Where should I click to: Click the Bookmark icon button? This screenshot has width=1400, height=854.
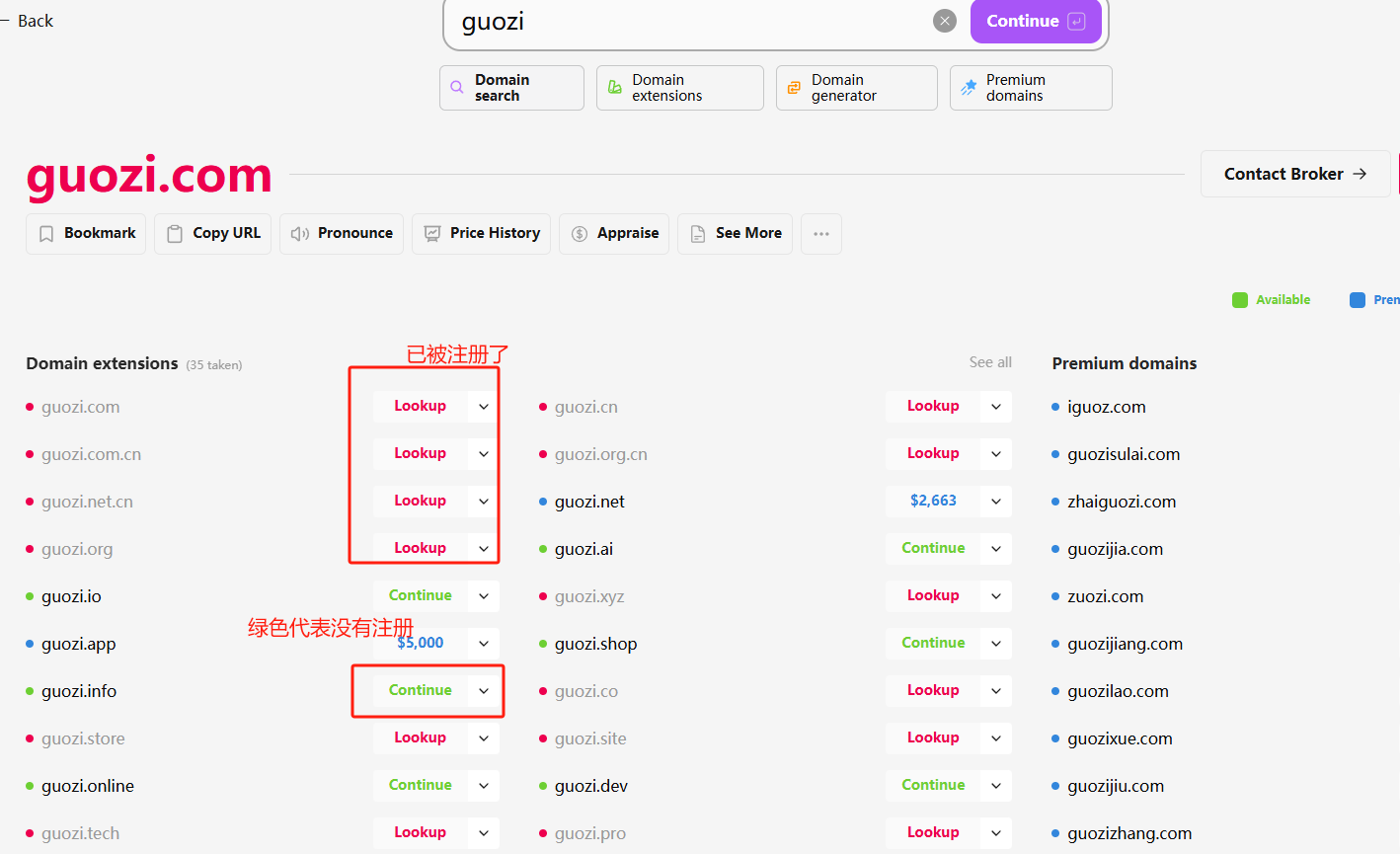[46, 234]
